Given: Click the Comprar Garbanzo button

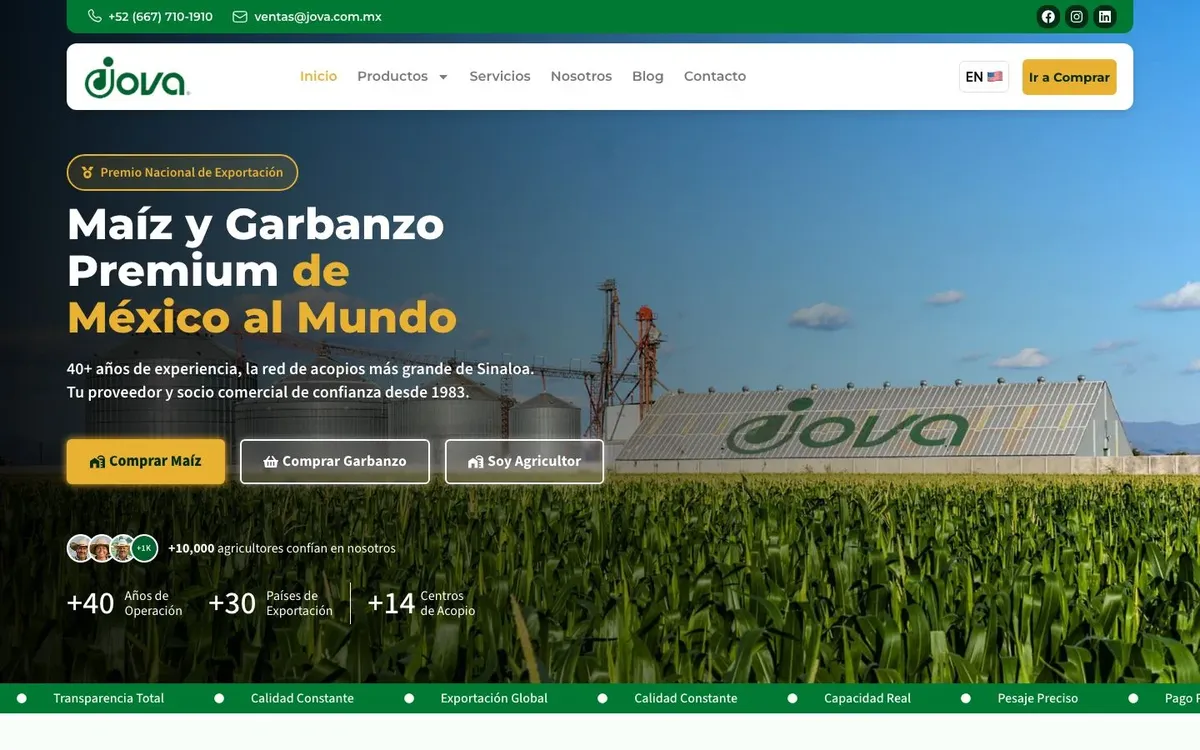Looking at the screenshot, I should 335,461.
